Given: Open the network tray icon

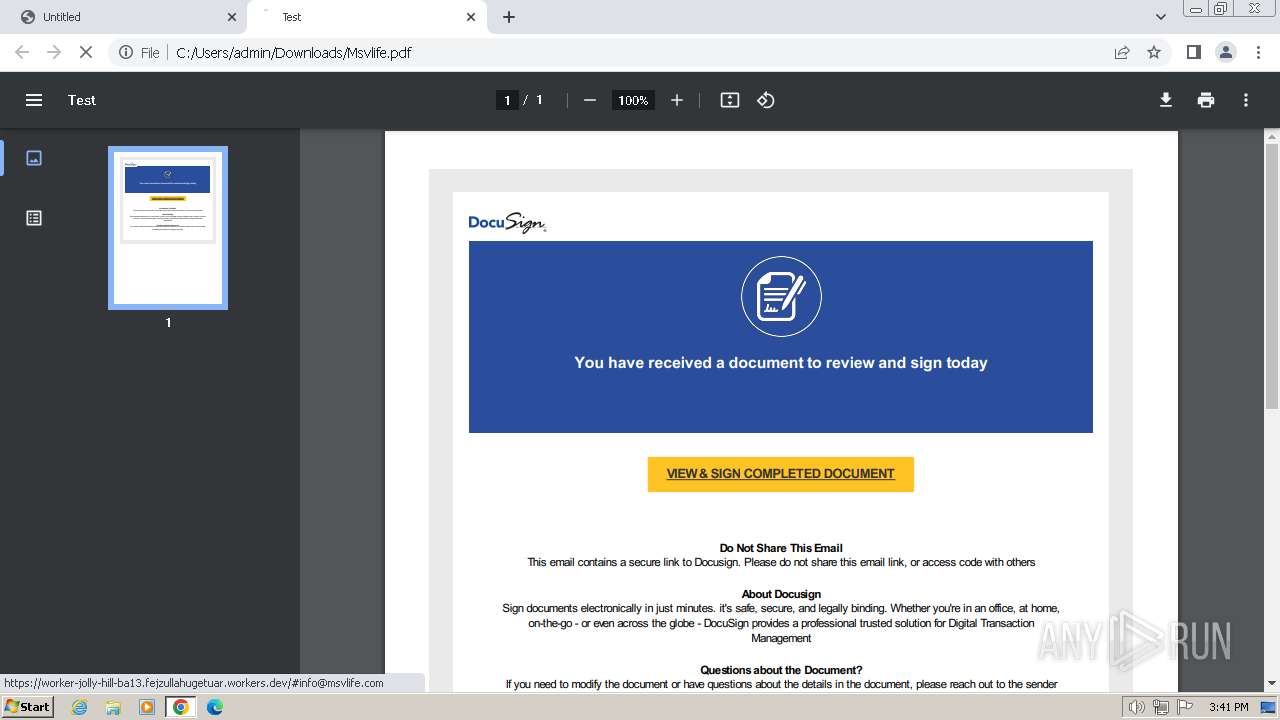Looking at the screenshot, I should (1161, 707).
